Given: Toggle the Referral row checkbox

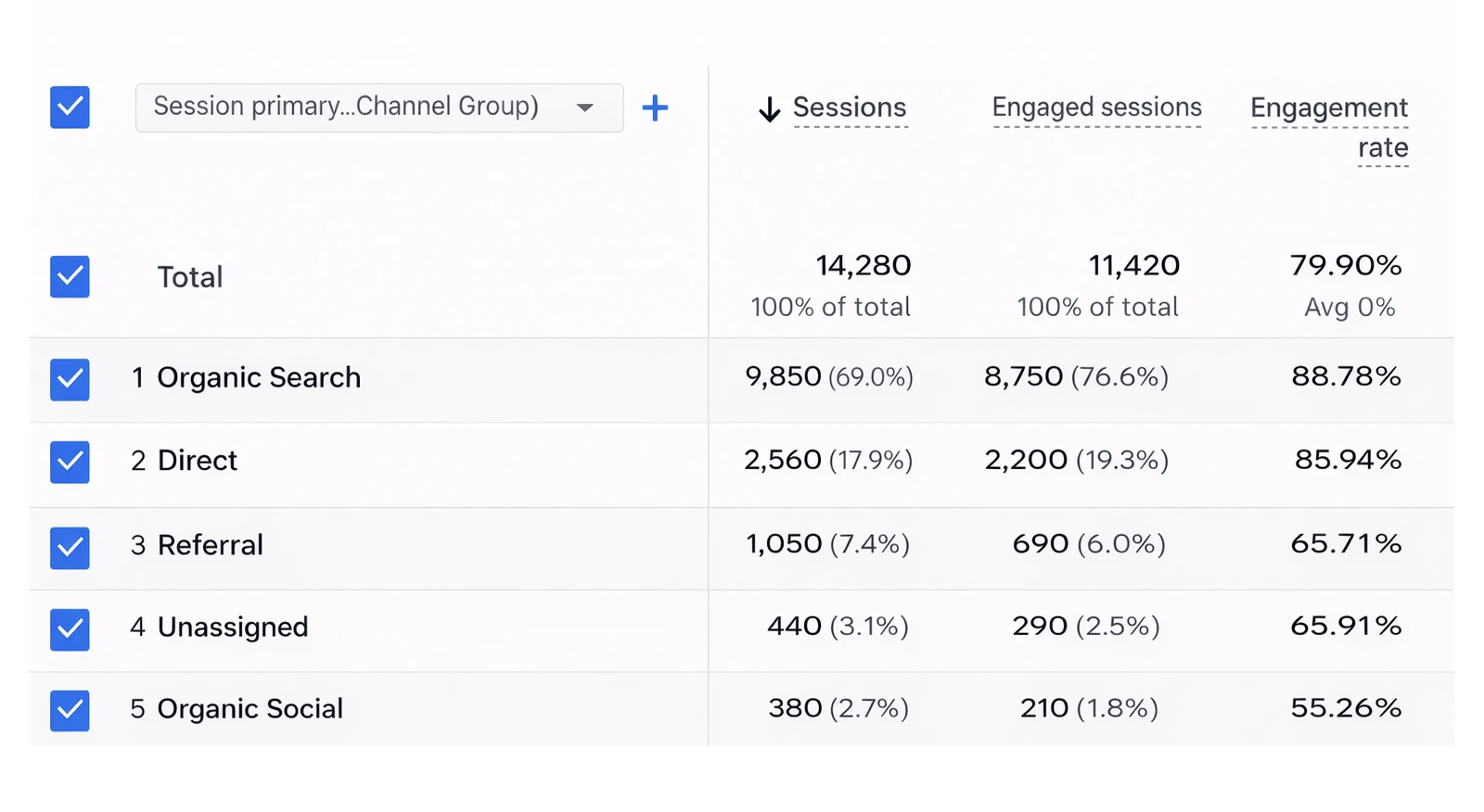Looking at the screenshot, I should (x=70, y=547).
